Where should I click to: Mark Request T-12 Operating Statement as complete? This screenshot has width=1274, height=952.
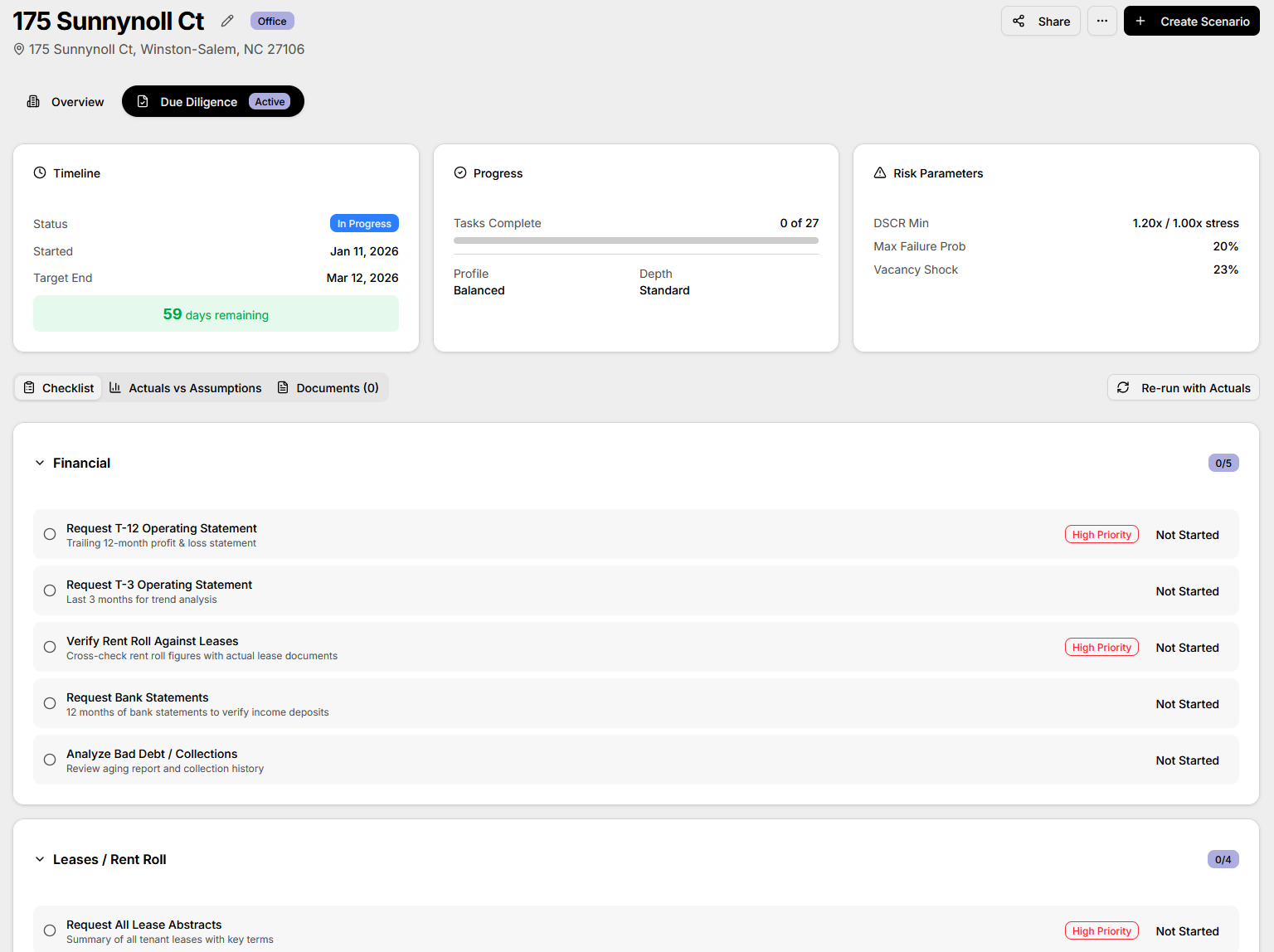click(x=49, y=534)
